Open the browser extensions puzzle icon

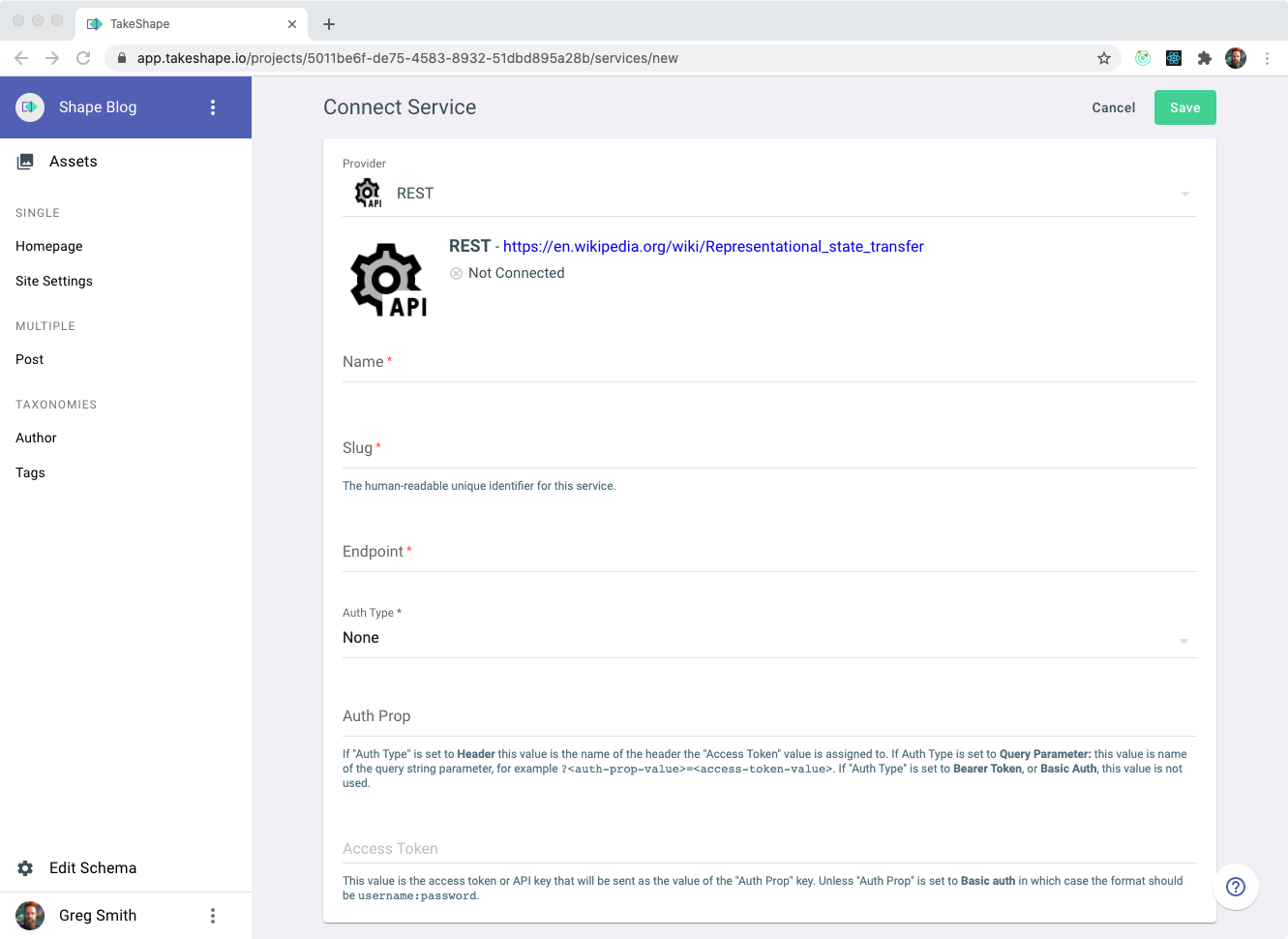tap(1205, 58)
